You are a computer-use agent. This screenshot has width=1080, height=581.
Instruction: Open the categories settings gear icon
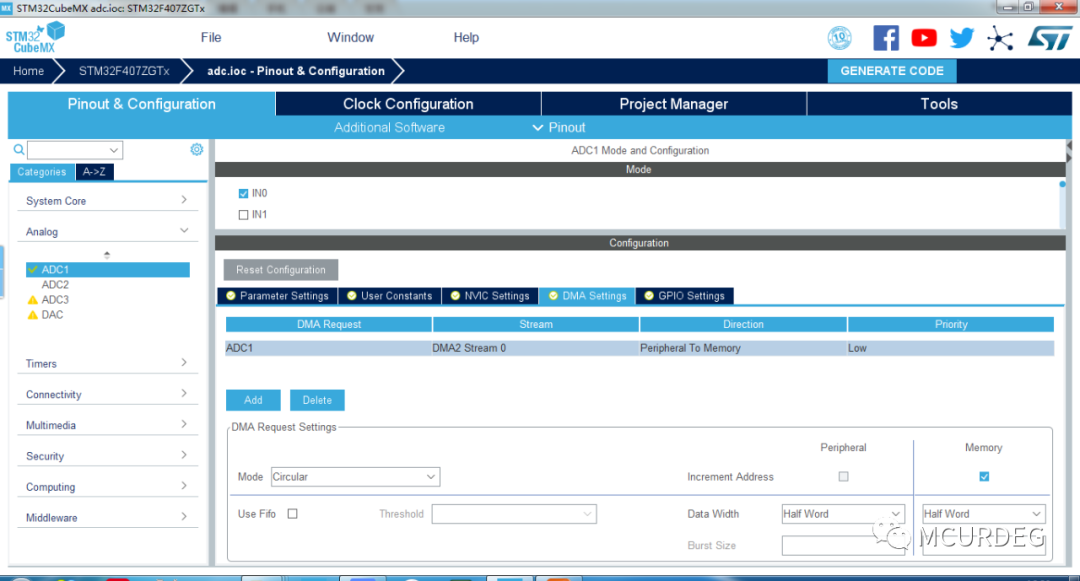coord(196,149)
